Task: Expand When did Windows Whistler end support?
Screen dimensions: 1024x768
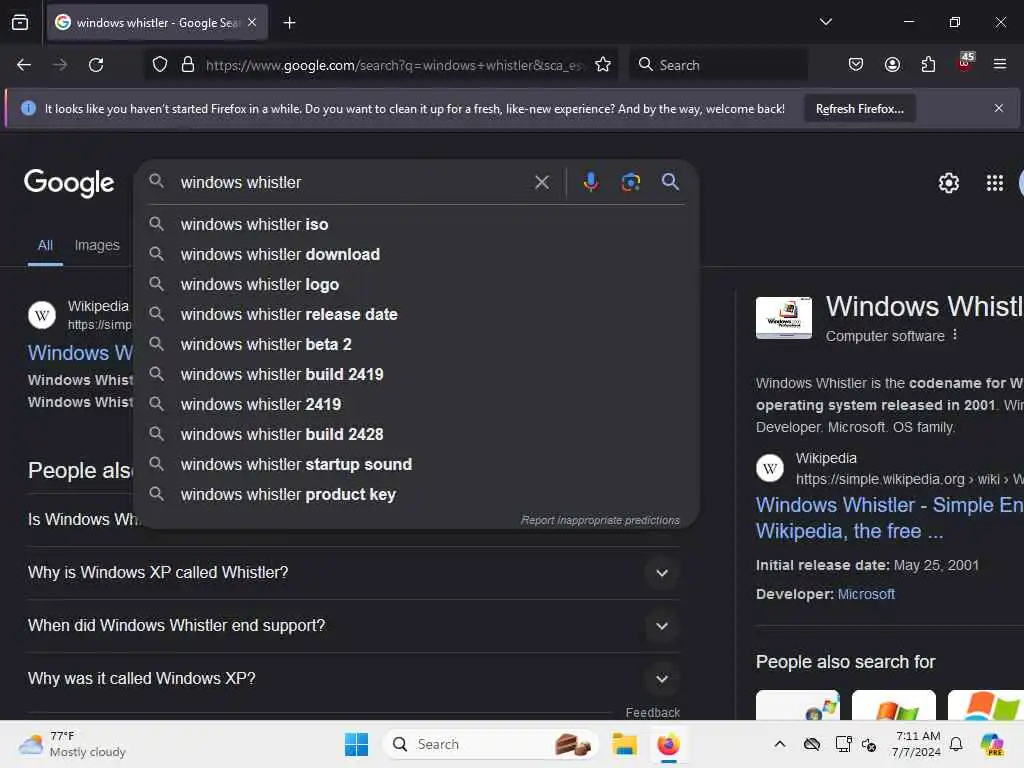Action: click(353, 626)
